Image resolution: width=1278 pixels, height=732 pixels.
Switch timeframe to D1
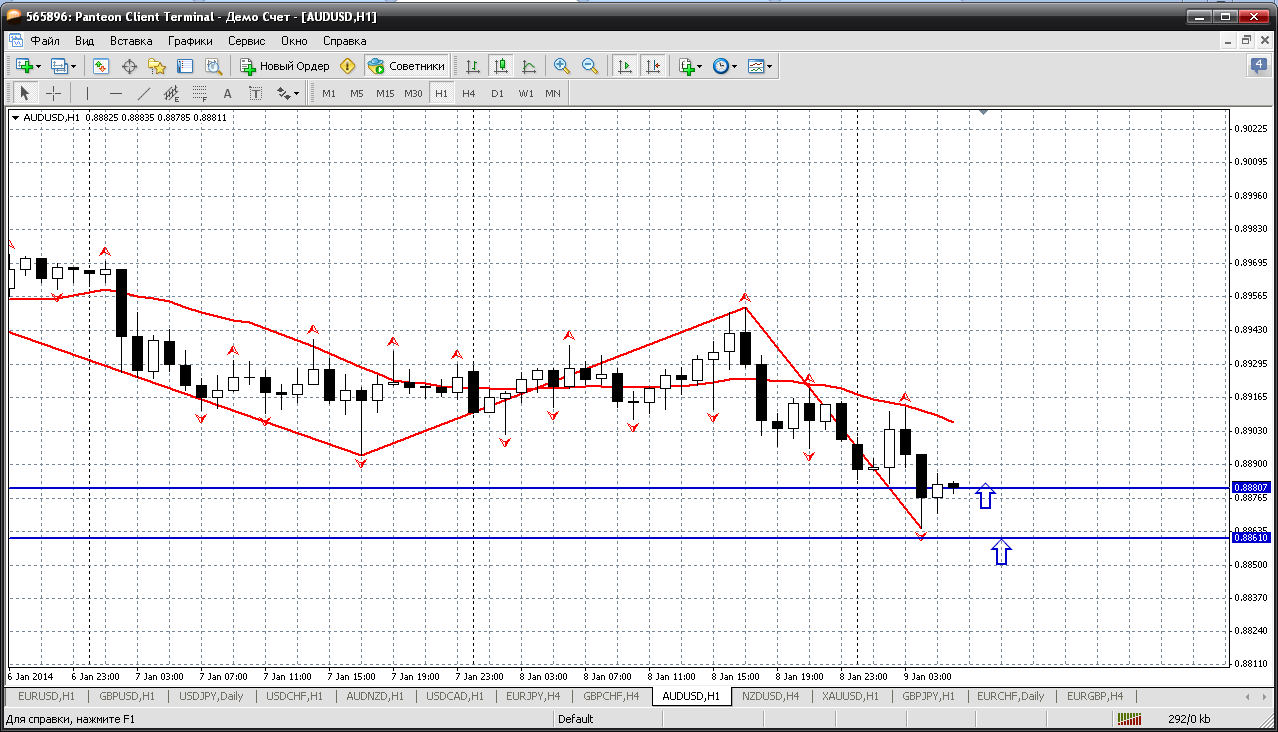coord(497,93)
